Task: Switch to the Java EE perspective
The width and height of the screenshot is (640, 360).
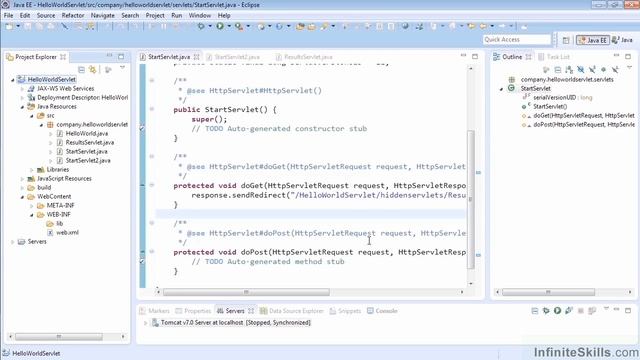Action: (x=593, y=40)
